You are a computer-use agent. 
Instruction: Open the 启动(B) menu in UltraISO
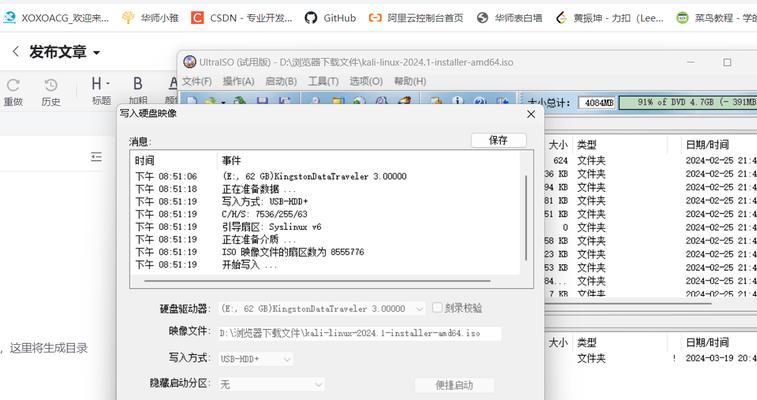point(281,81)
